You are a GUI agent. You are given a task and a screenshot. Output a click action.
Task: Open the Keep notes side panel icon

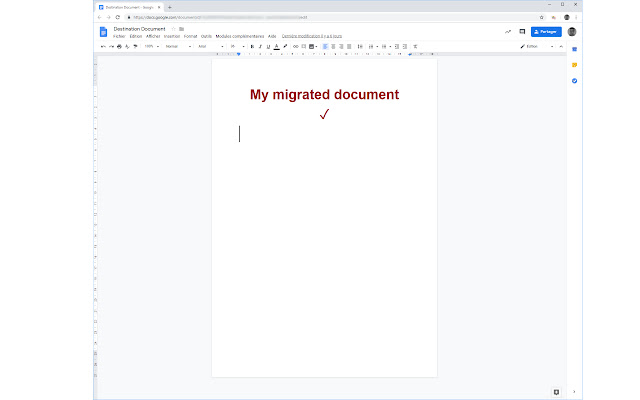tap(574, 65)
